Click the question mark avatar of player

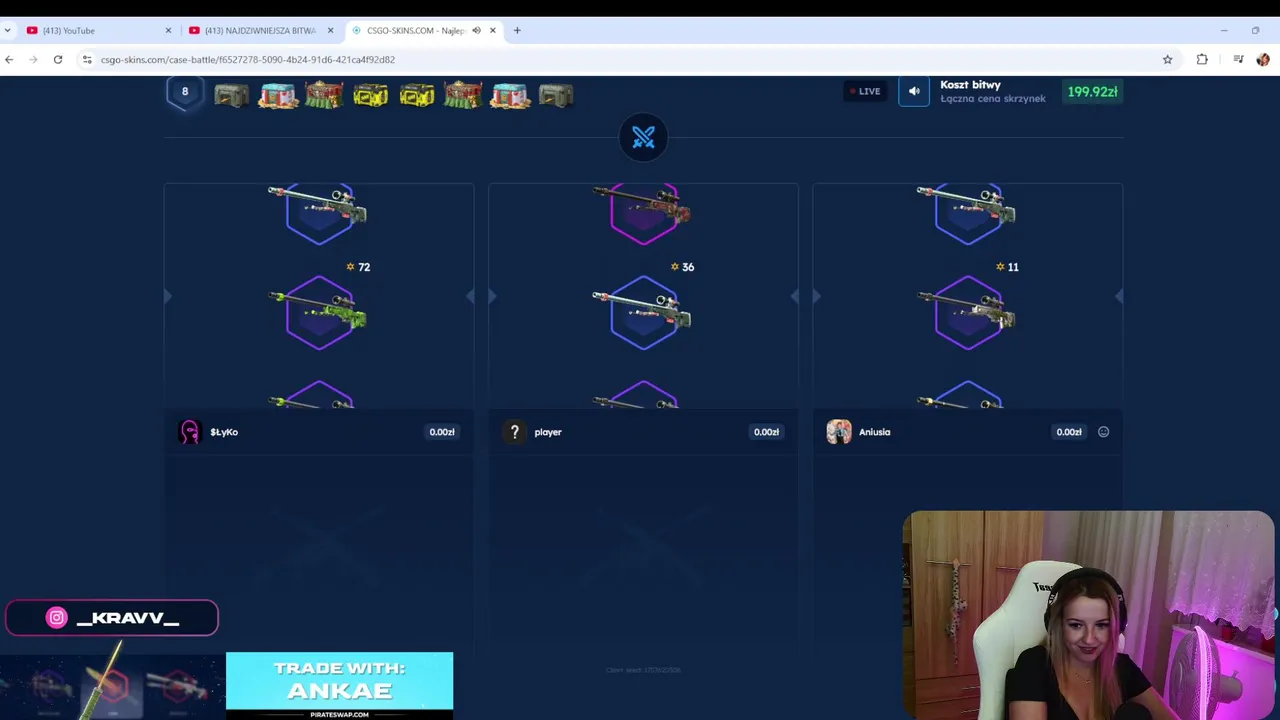point(514,432)
